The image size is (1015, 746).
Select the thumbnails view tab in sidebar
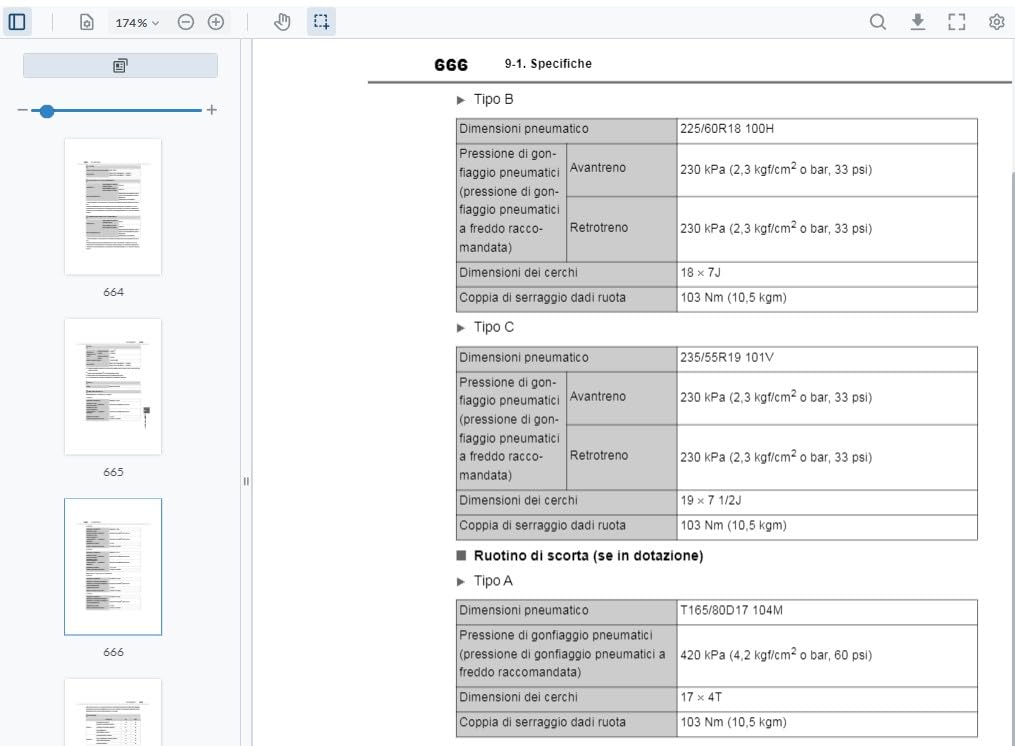click(120, 65)
